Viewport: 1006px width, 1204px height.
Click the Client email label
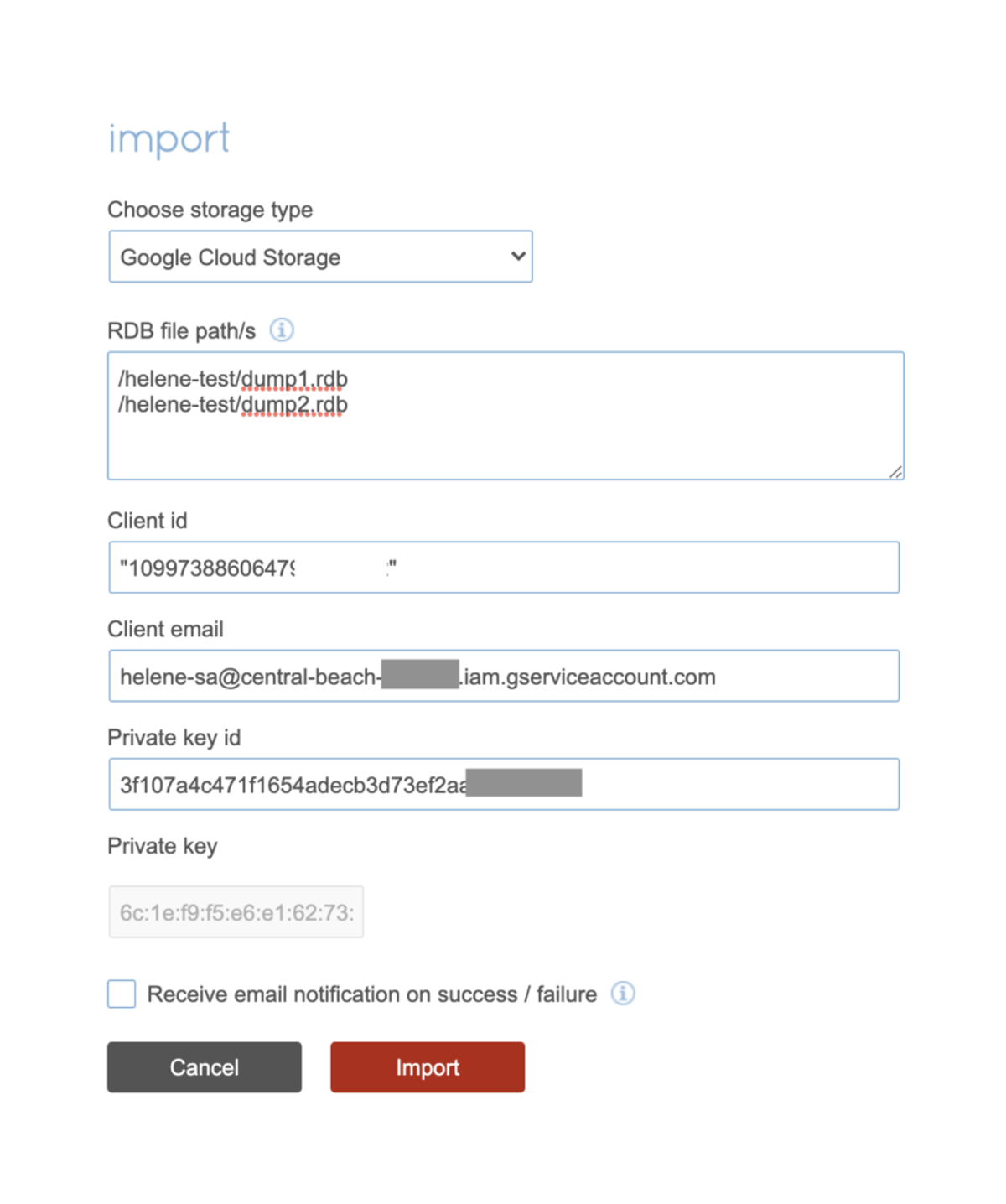point(165,629)
